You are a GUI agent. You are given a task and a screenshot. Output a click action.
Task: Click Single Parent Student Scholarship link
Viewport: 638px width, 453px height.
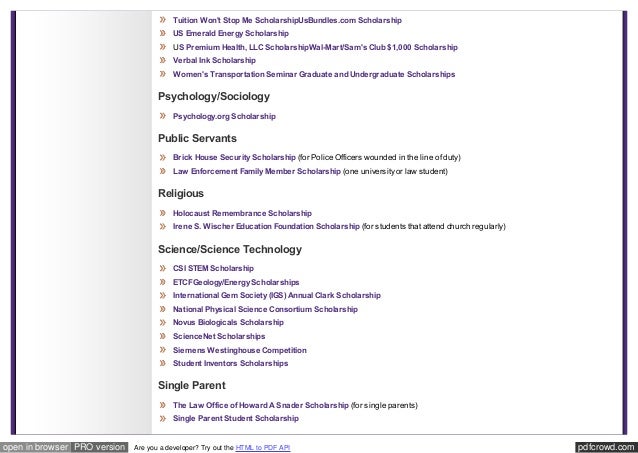click(236, 418)
